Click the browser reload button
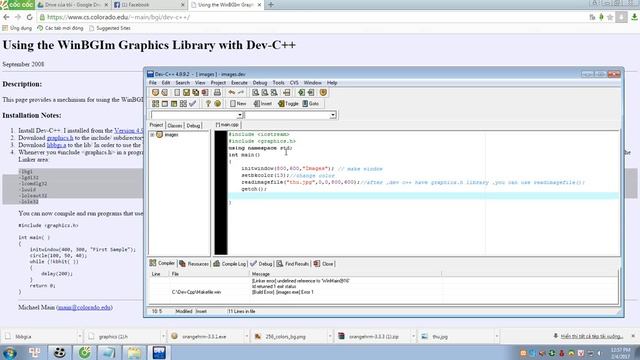 coord(29,17)
